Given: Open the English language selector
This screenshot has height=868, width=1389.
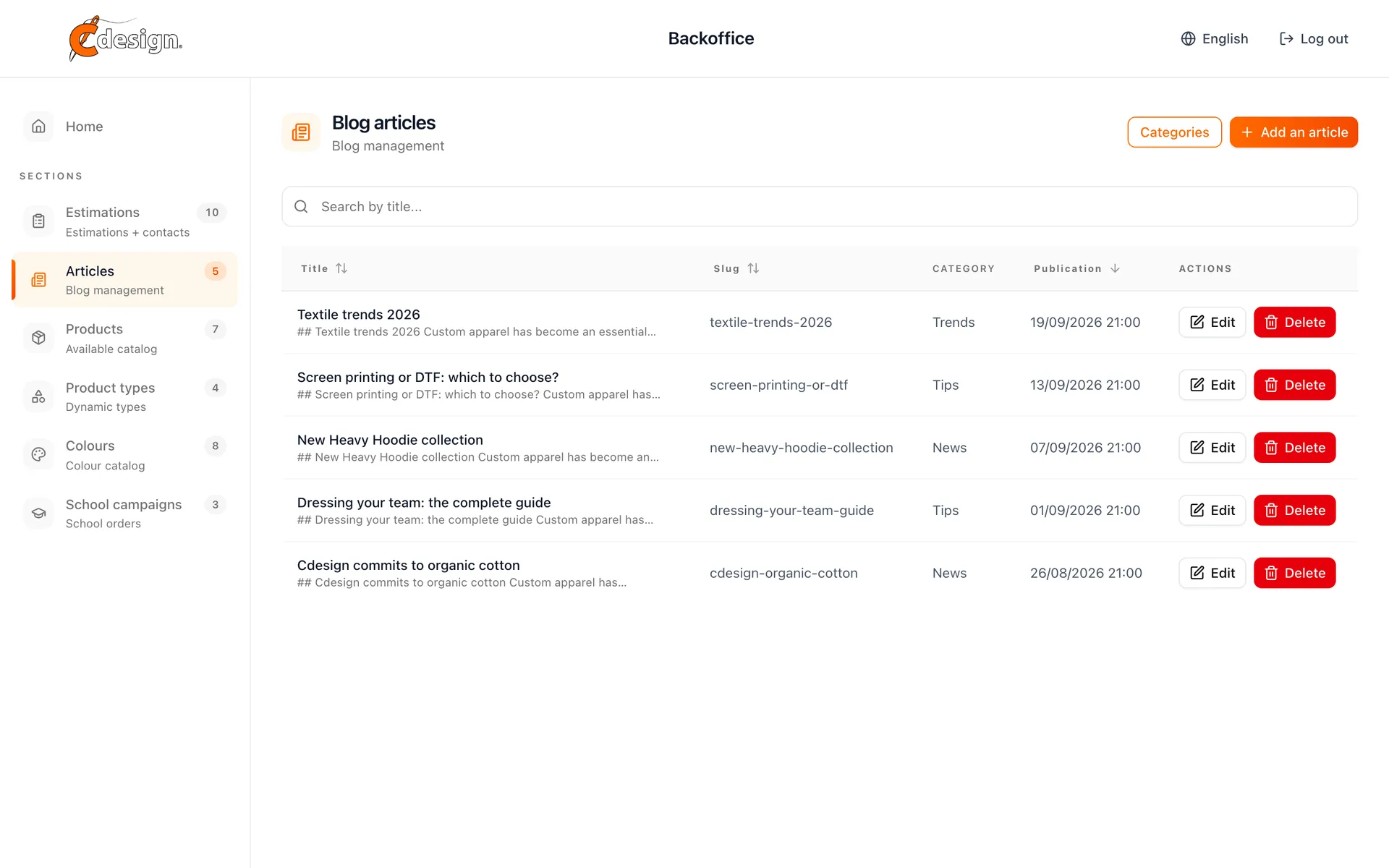Looking at the screenshot, I should point(1215,38).
